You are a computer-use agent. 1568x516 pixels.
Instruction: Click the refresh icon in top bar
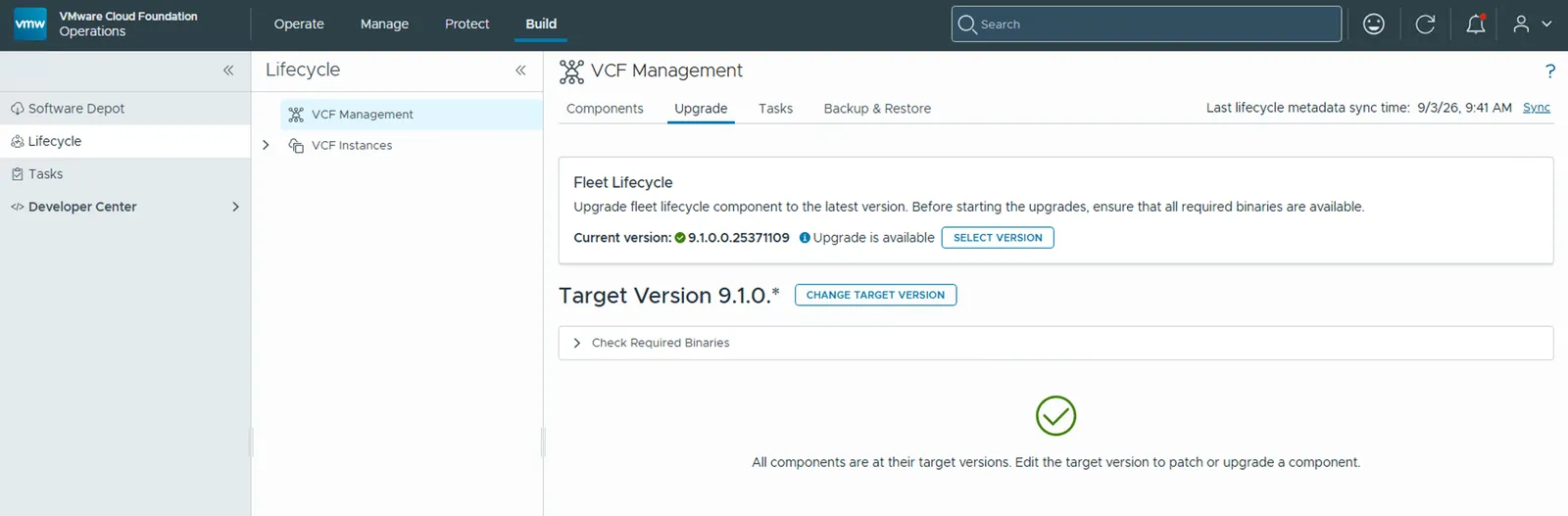point(1425,23)
